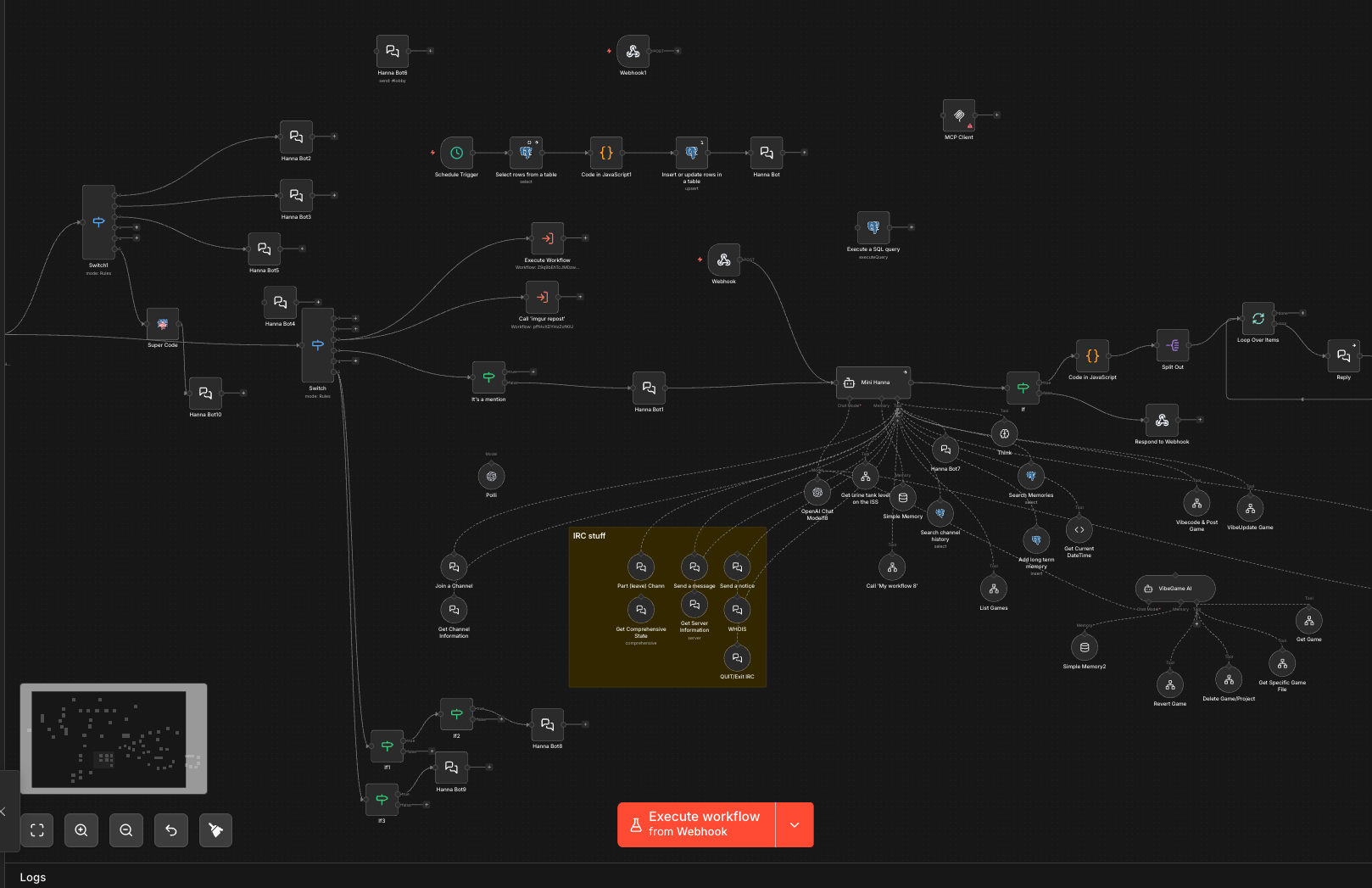Click the Think tool node
Image resolution: width=1372 pixels, height=888 pixels.
[1004, 434]
